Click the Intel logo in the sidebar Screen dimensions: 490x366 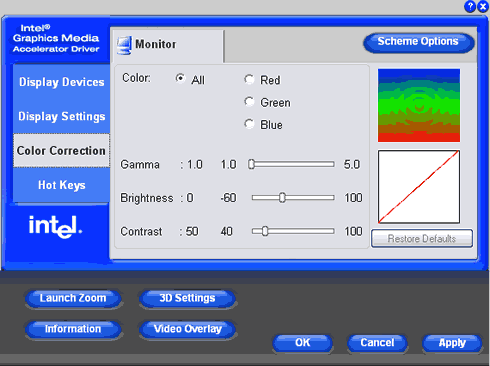click(x=55, y=226)
